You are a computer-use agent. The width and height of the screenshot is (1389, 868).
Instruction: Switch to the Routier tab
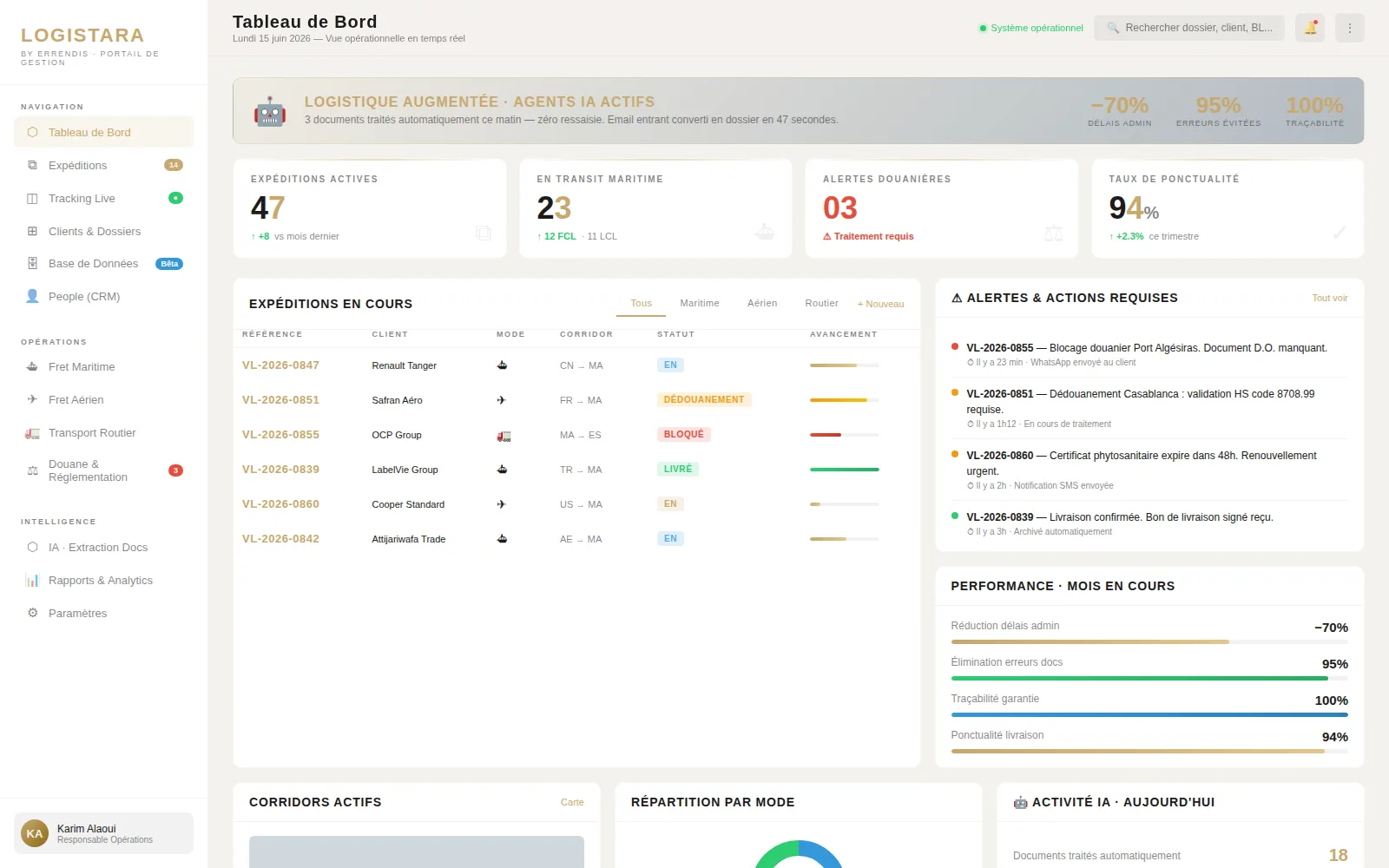click(821, 304)
